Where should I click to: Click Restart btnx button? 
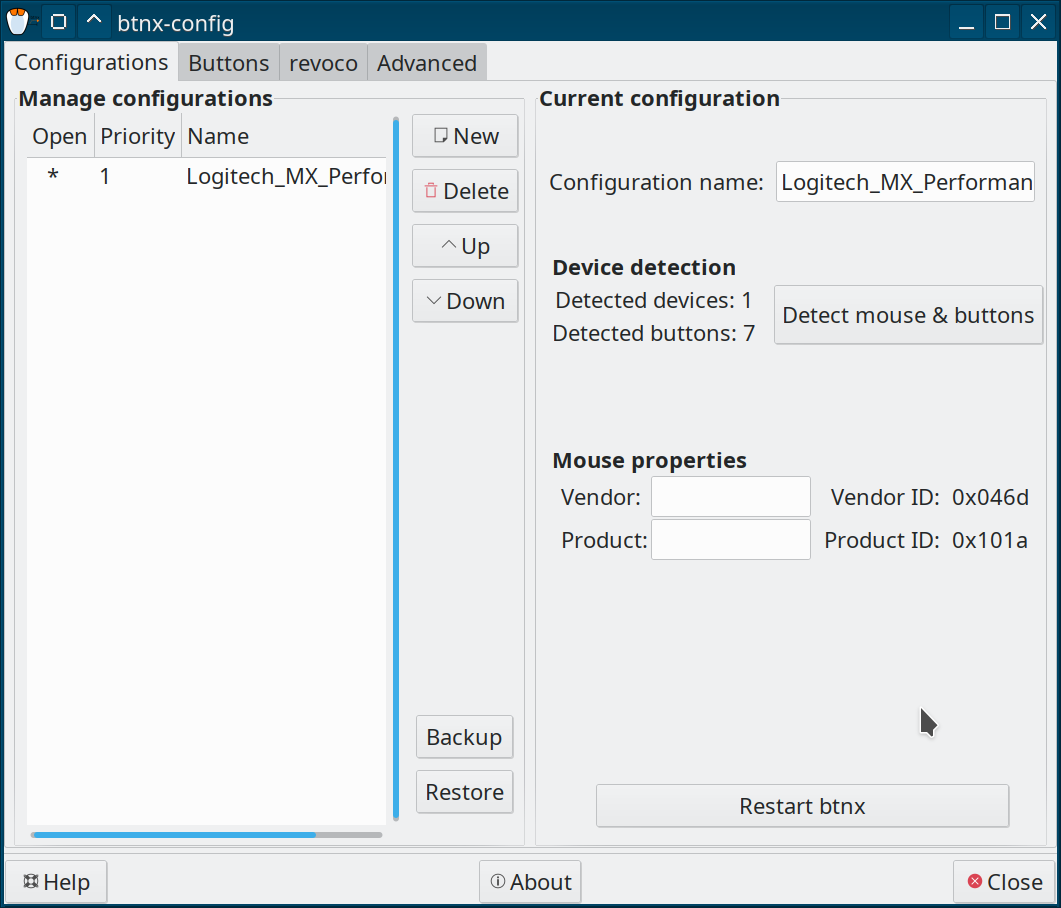pos(803,806)
